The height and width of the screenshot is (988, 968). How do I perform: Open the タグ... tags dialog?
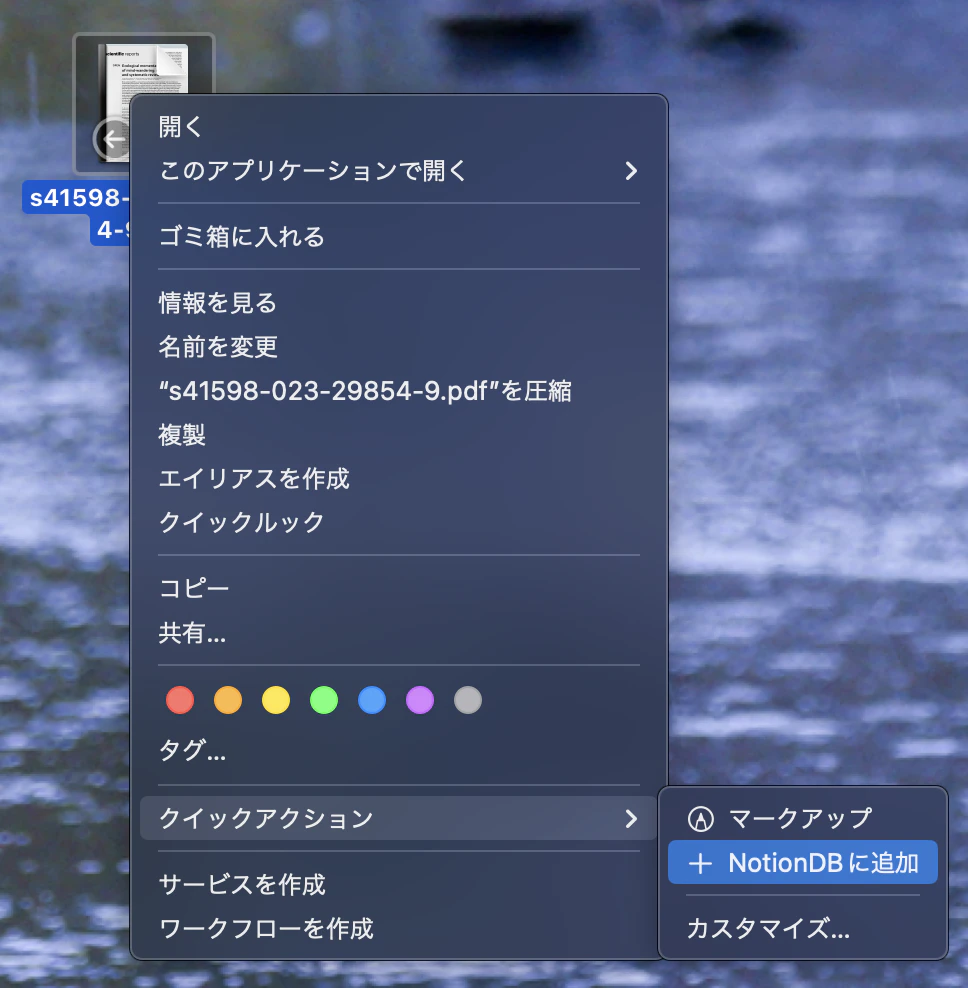click(x=398, y=750)
